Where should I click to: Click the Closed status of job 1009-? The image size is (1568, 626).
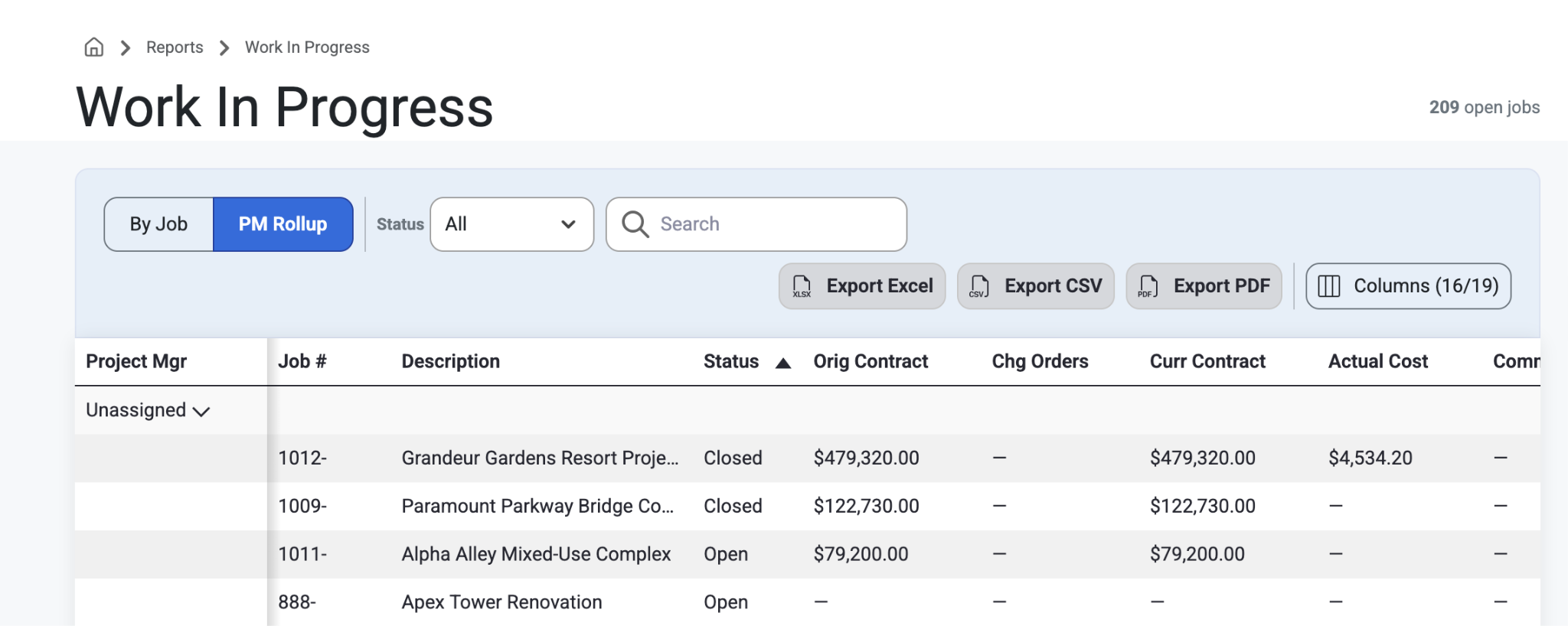tap(733, 506)
